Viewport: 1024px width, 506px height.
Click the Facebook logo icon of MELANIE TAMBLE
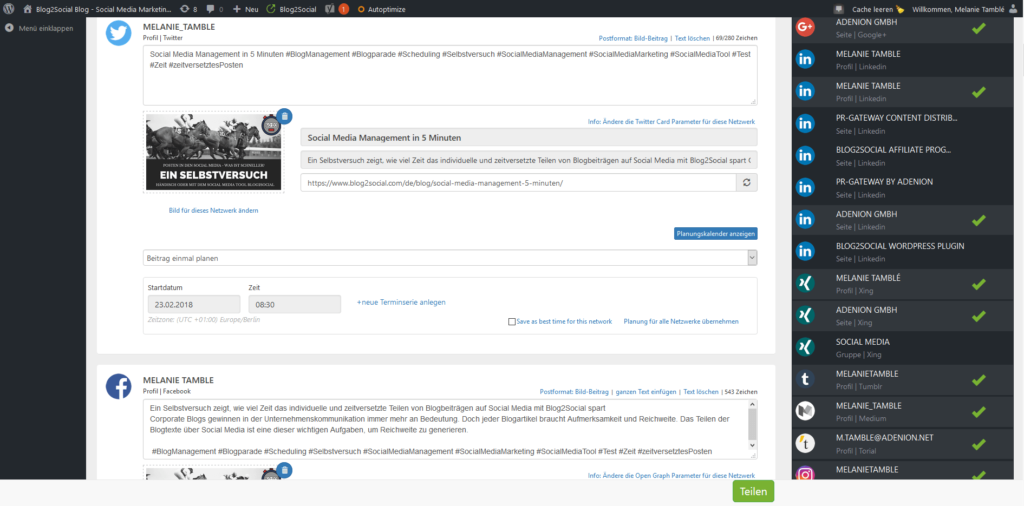point(119,387)
